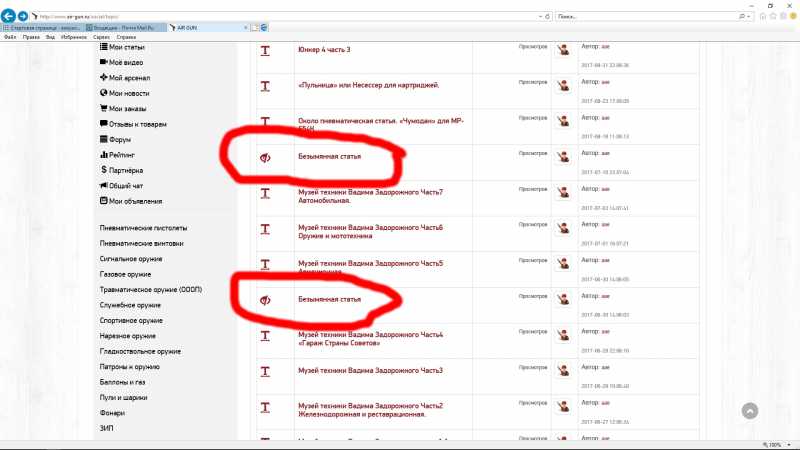
Task: Open Отзывы к товарам in the sidebar
Action: (133, 124)
